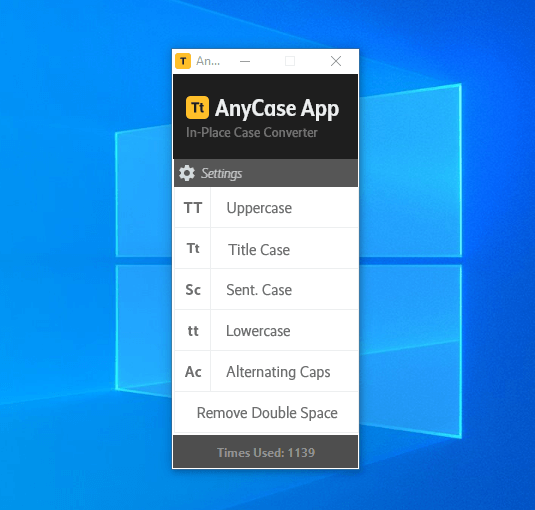Apply Alternating Caps
Image resolution: width=535 pixels, height=510 pixels.
[284, 371]
